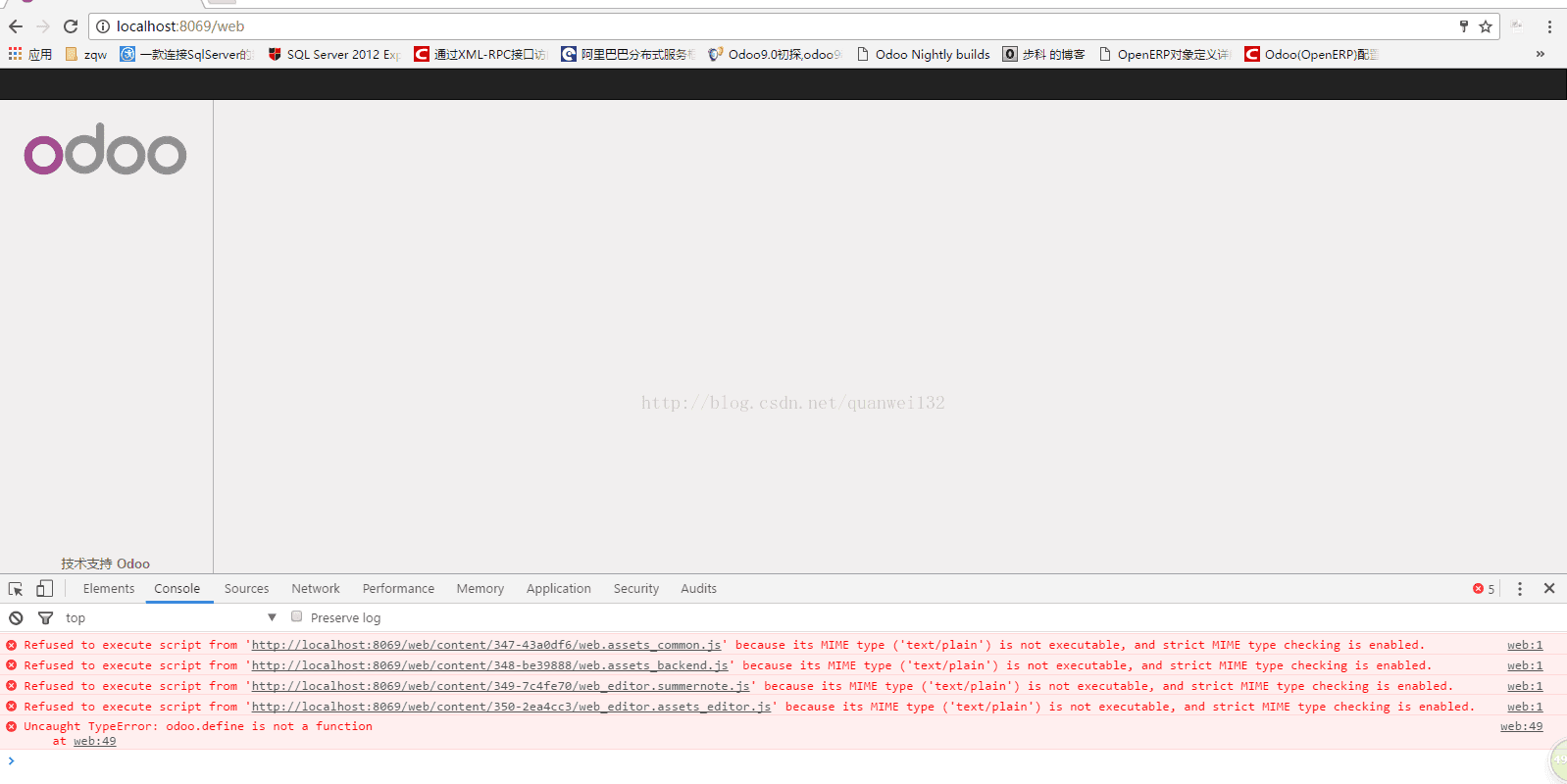1567x784 pixels.
Task: Open the Odoo(OpenERP) configuration bookmark
Action: click(1311, 54)
